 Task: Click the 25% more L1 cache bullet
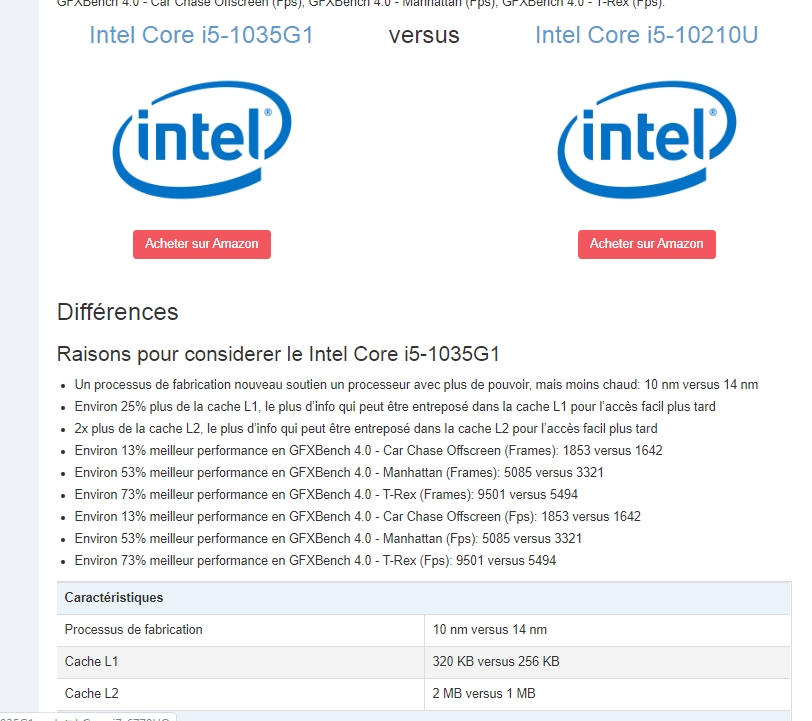coord(395,407)
